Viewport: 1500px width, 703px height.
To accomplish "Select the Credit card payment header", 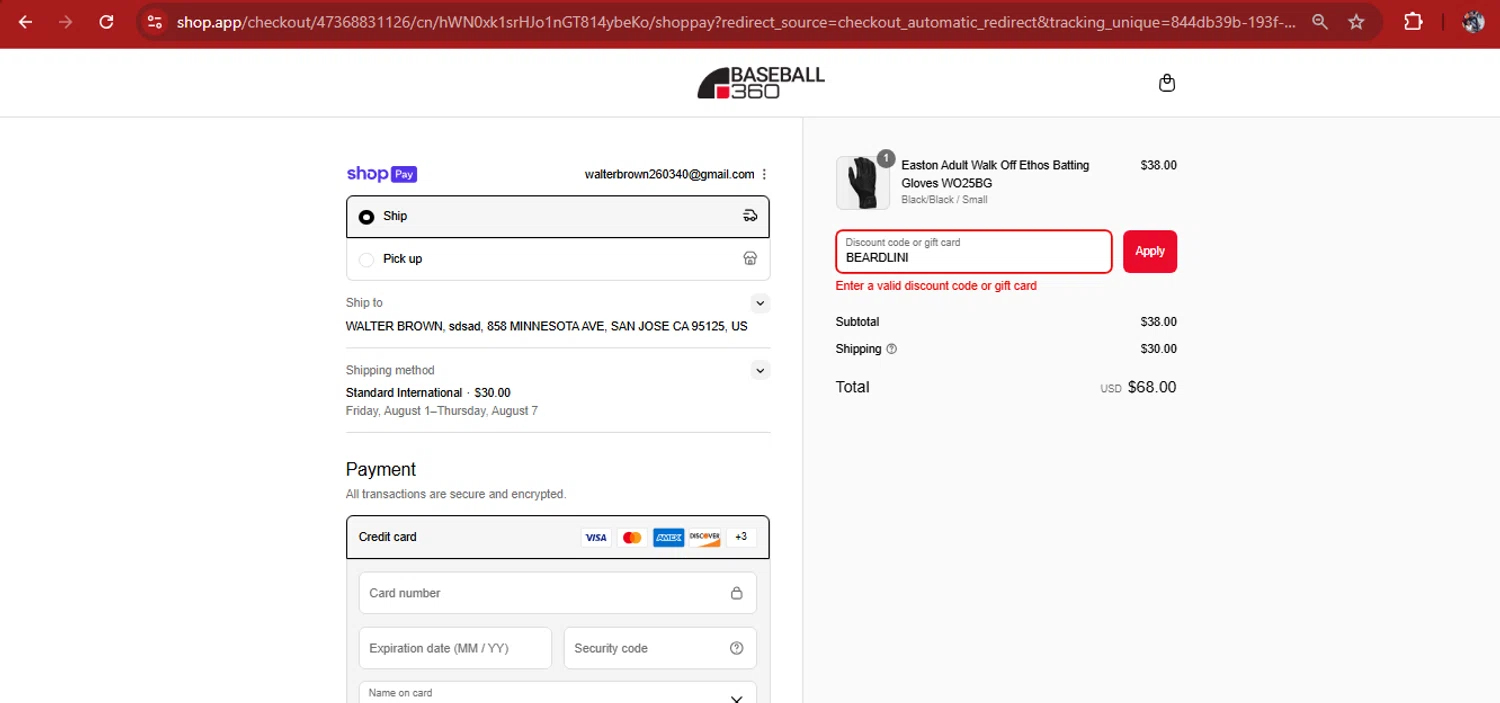I will click(x=558, y=537).
